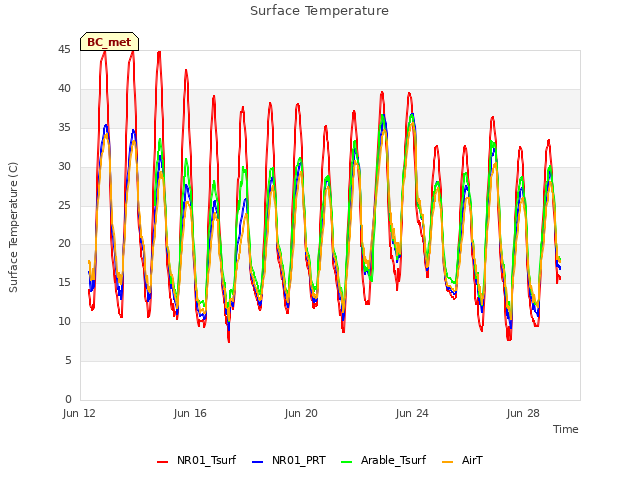Click the 40 y-axis tick label
Image resolution: width=640 pixels, height=480 pixels.
(64, 89)
